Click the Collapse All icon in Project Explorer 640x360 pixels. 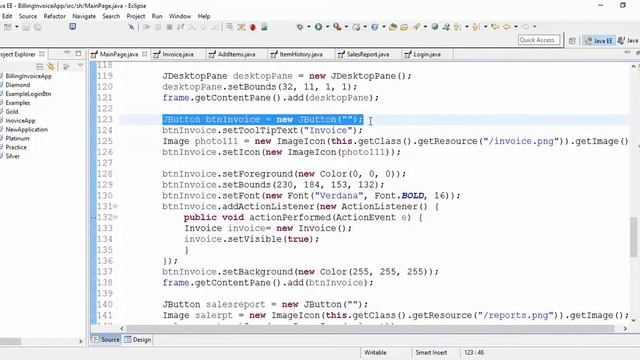[40, 66]
